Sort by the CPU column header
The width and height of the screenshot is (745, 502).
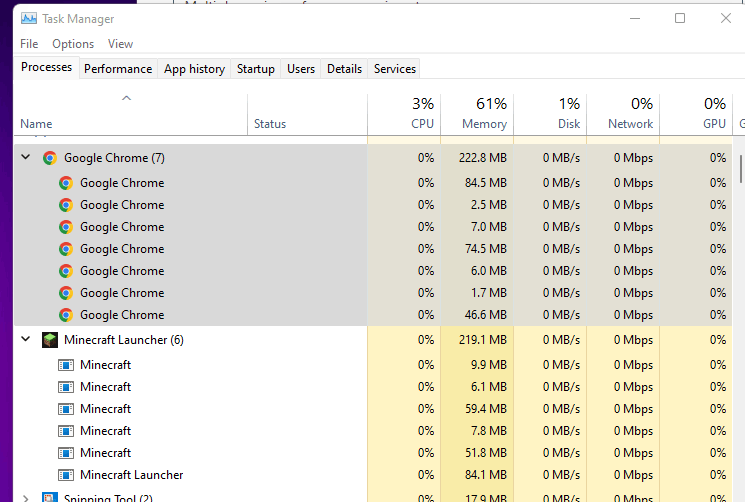point(404,114)
